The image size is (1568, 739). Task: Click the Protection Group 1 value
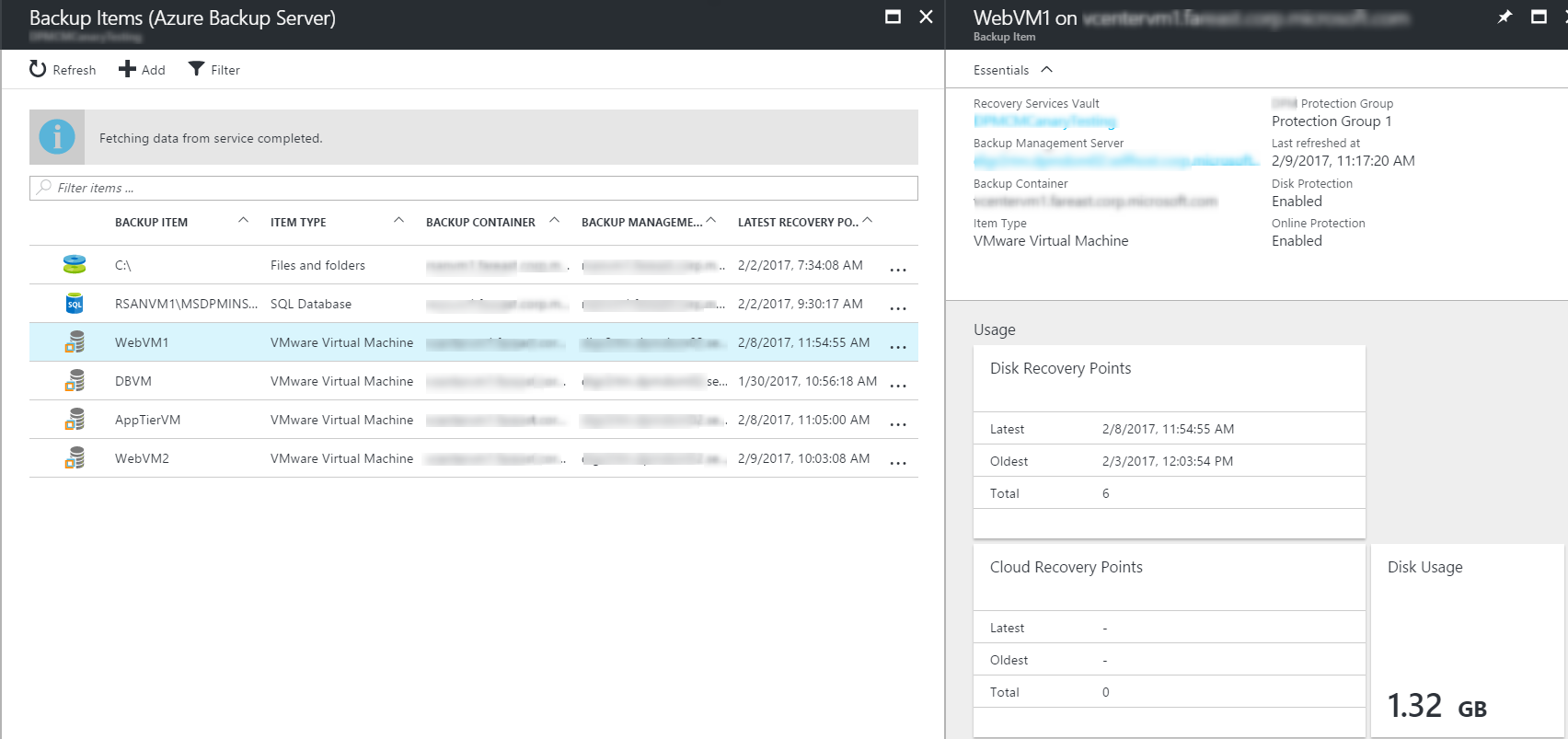tap(1332, 121)
